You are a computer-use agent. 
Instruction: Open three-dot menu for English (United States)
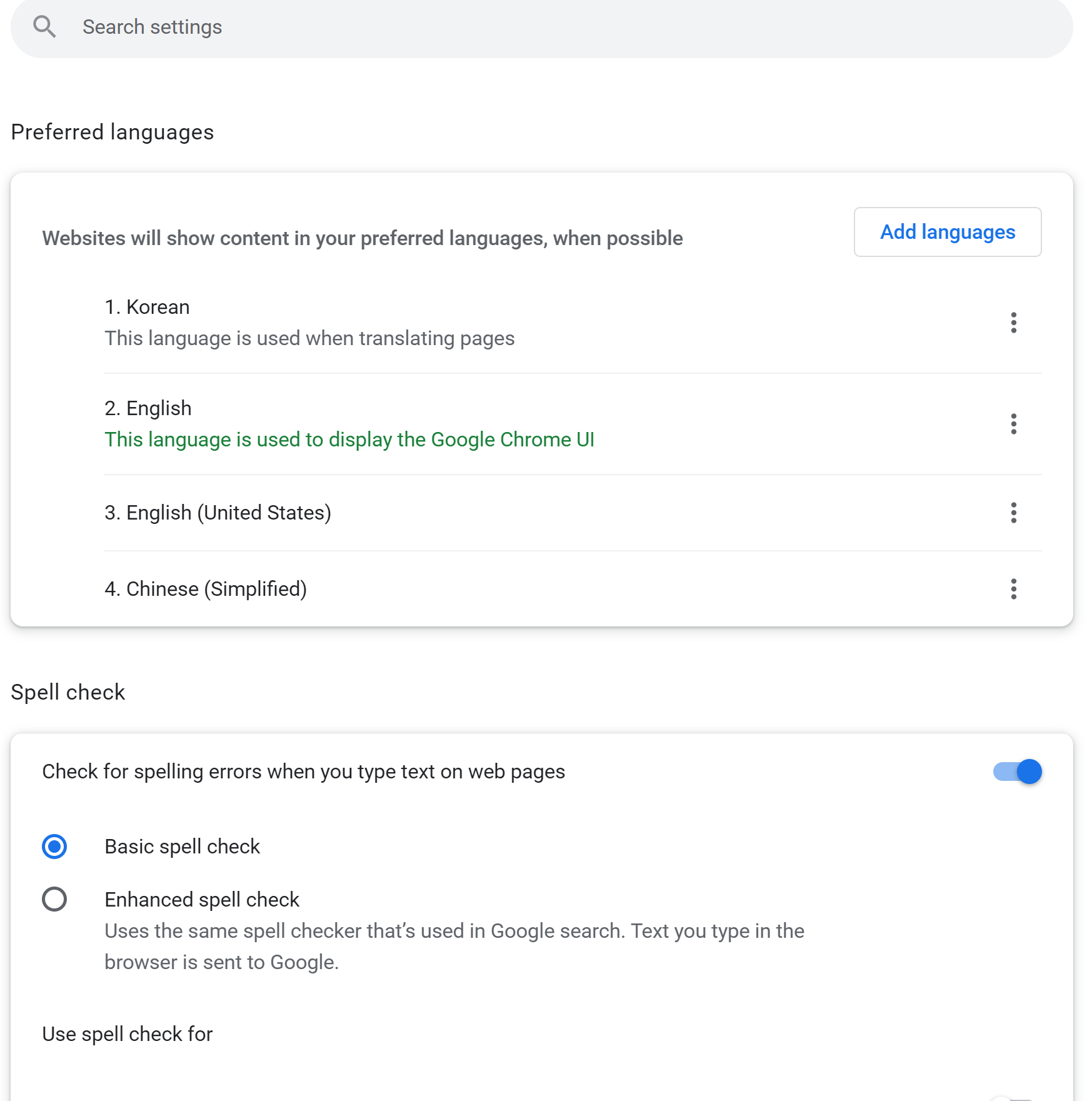tap(1013, 513)
